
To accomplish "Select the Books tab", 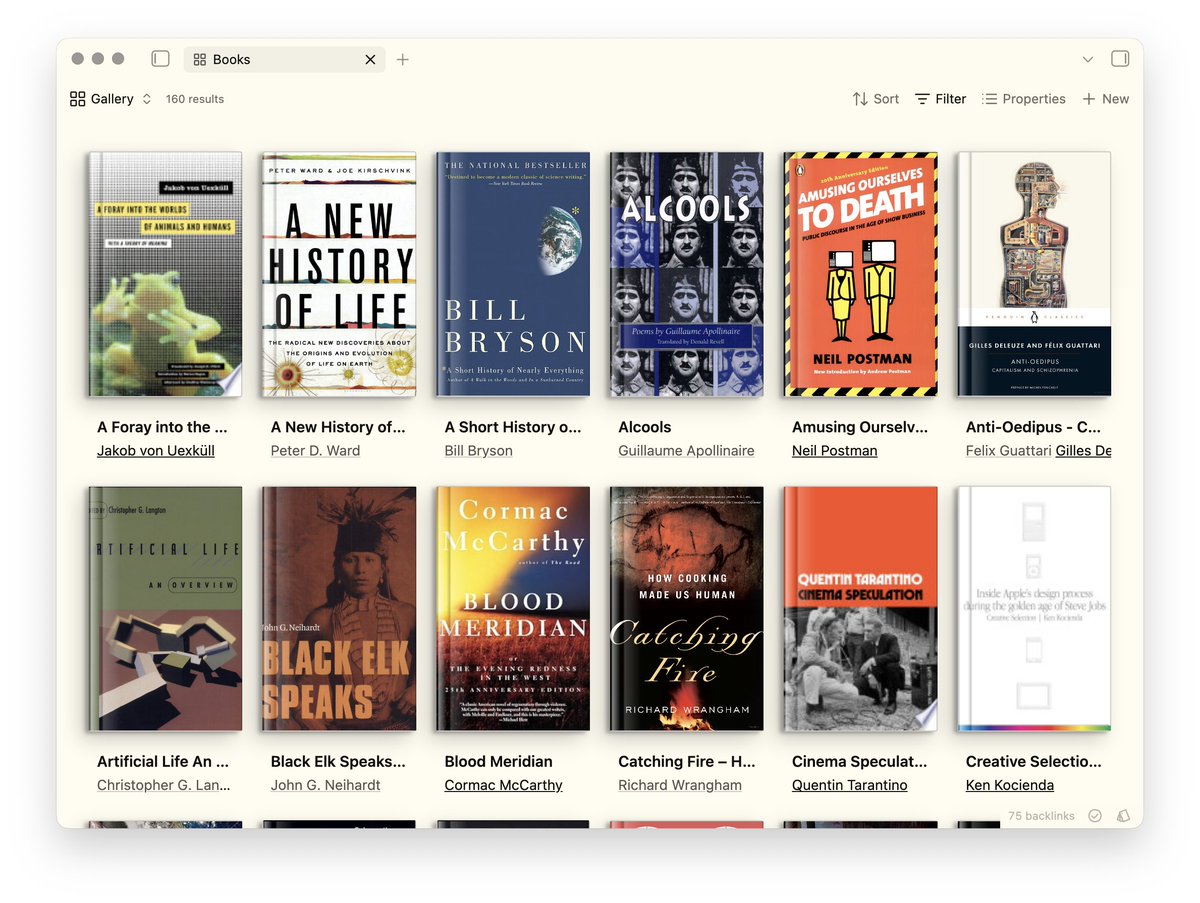I will tap(285, 60).
